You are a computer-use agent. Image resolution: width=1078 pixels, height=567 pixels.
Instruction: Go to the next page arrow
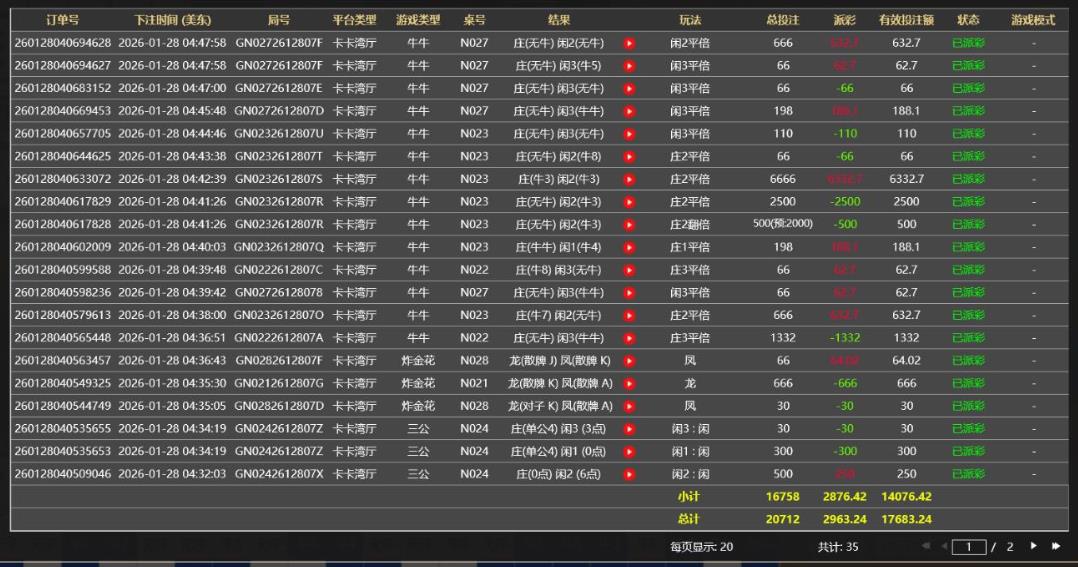pos(1033,547)
